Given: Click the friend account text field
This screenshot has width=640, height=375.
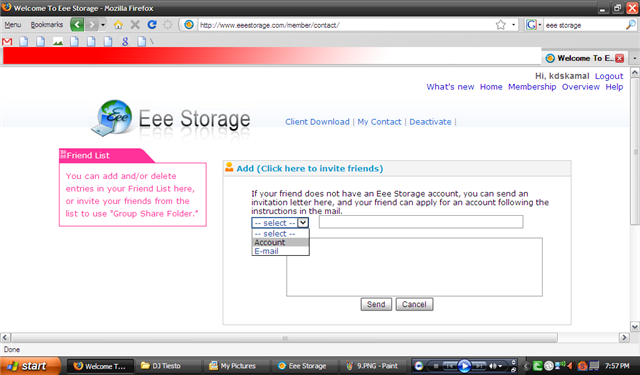Looking at the screenshot, I should click(x=421, y=222).
